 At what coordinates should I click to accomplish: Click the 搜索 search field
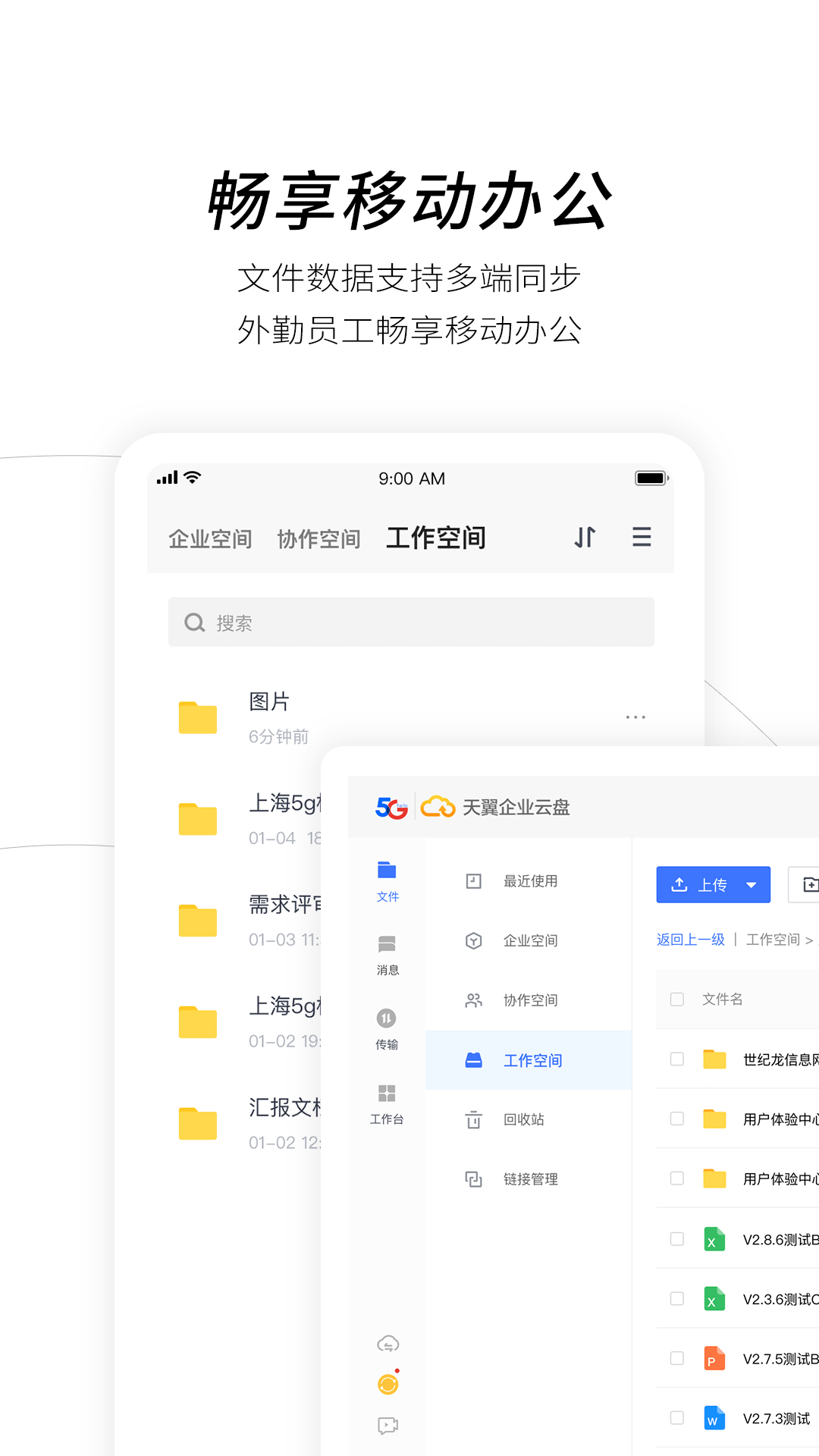coord(411,623)
